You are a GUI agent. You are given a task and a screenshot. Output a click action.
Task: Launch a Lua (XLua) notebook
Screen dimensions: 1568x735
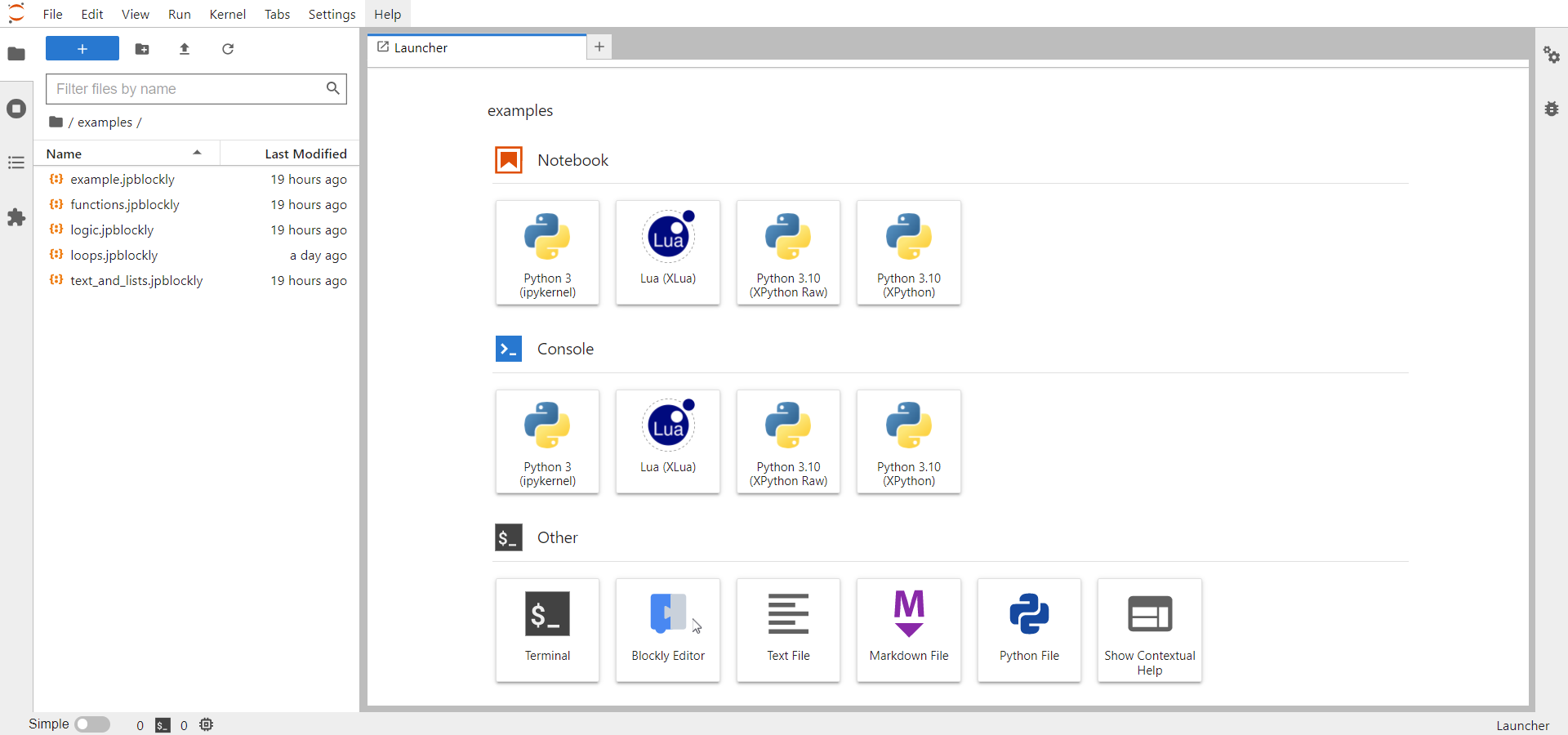click(x=668, y=253)
